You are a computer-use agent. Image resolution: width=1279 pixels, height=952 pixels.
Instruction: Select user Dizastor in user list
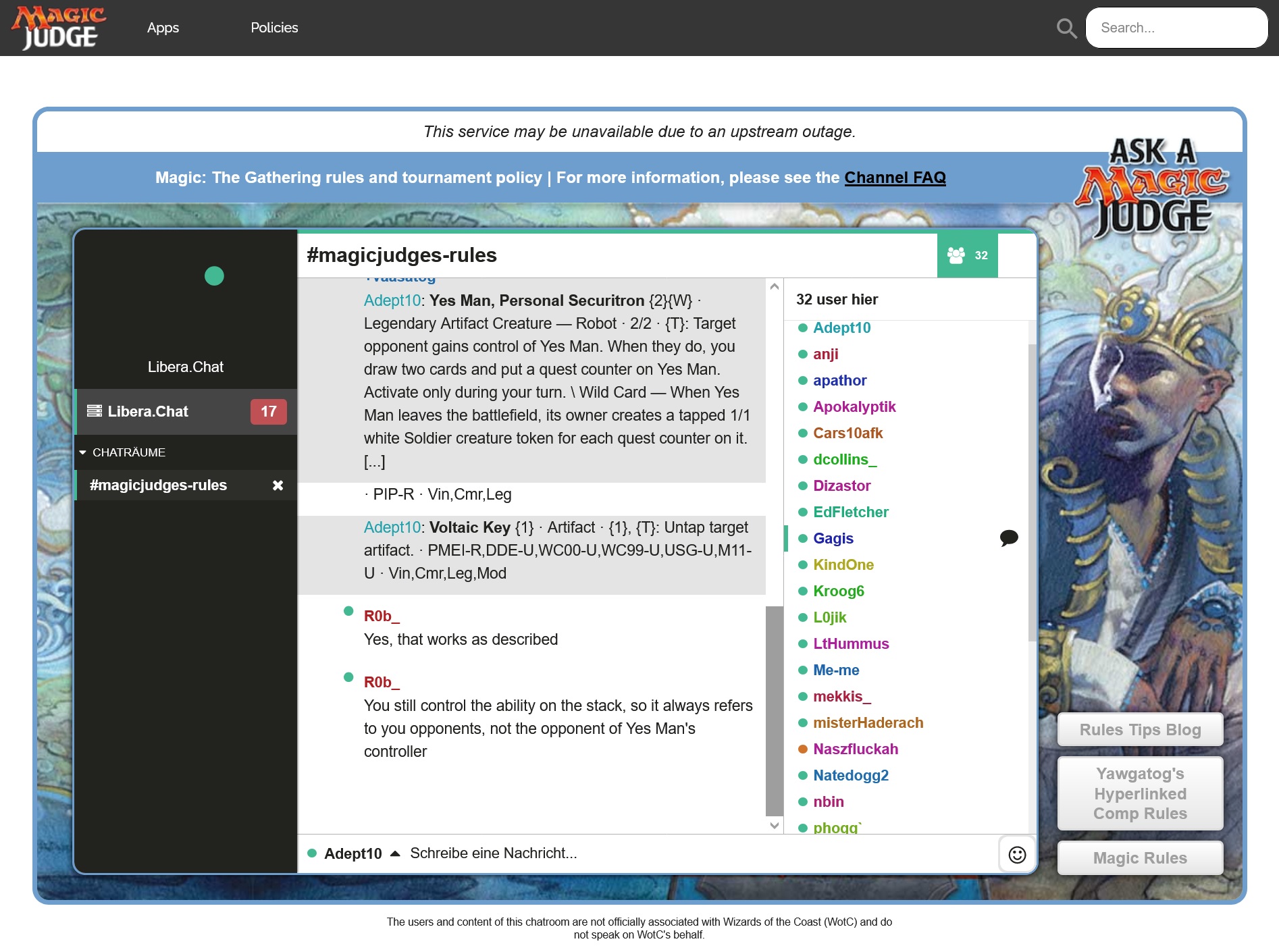point(841,486)
